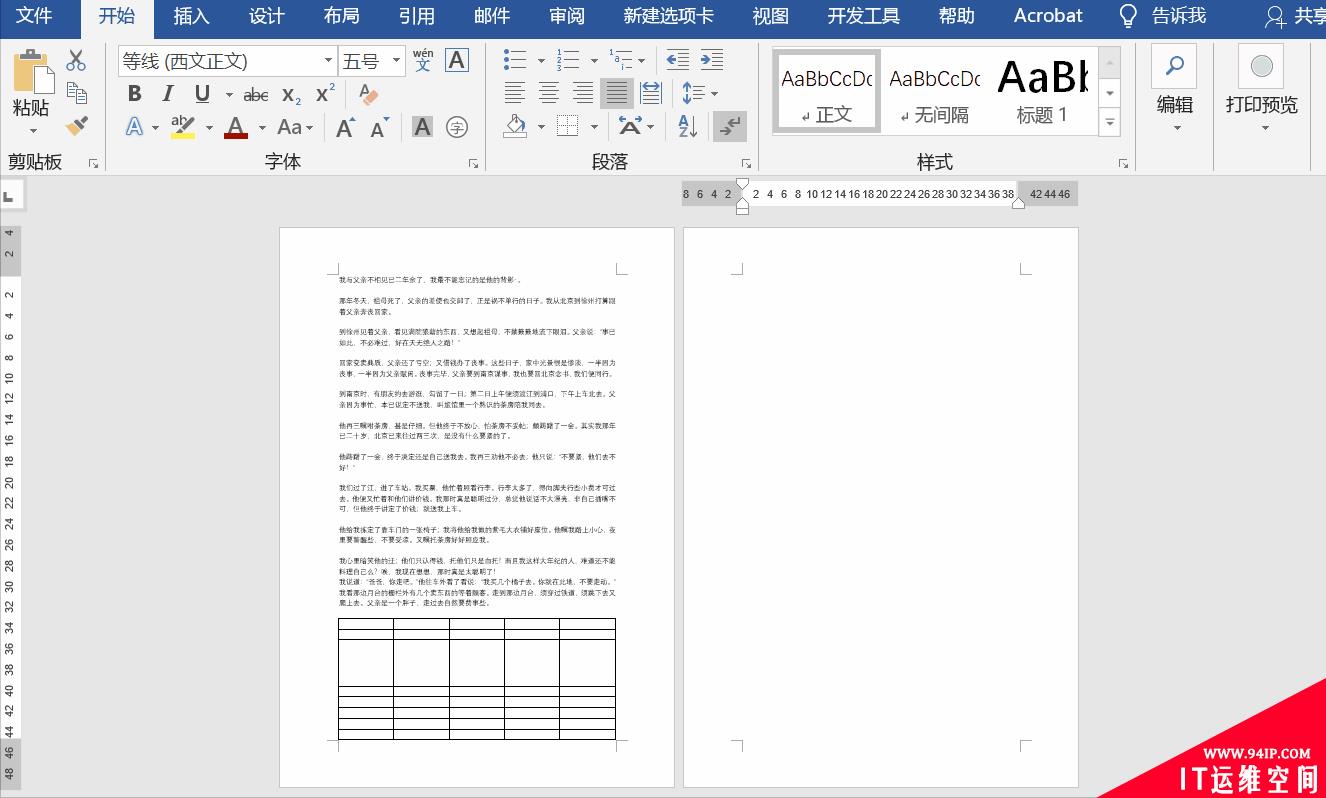The width and height of the screenshot is (1326, 798).
Task: Toggle Italic formatting
Action: click(x=167, y=94)
